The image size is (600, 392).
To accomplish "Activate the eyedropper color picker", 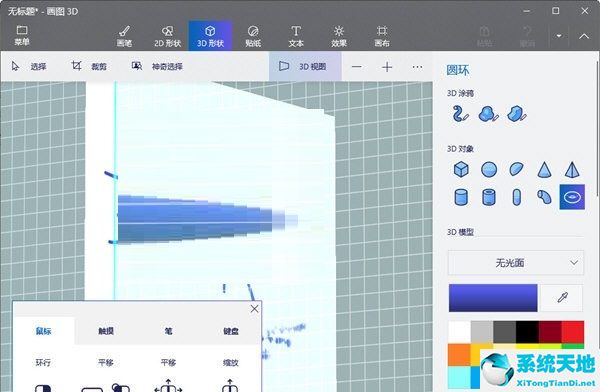I will (562, 297).
